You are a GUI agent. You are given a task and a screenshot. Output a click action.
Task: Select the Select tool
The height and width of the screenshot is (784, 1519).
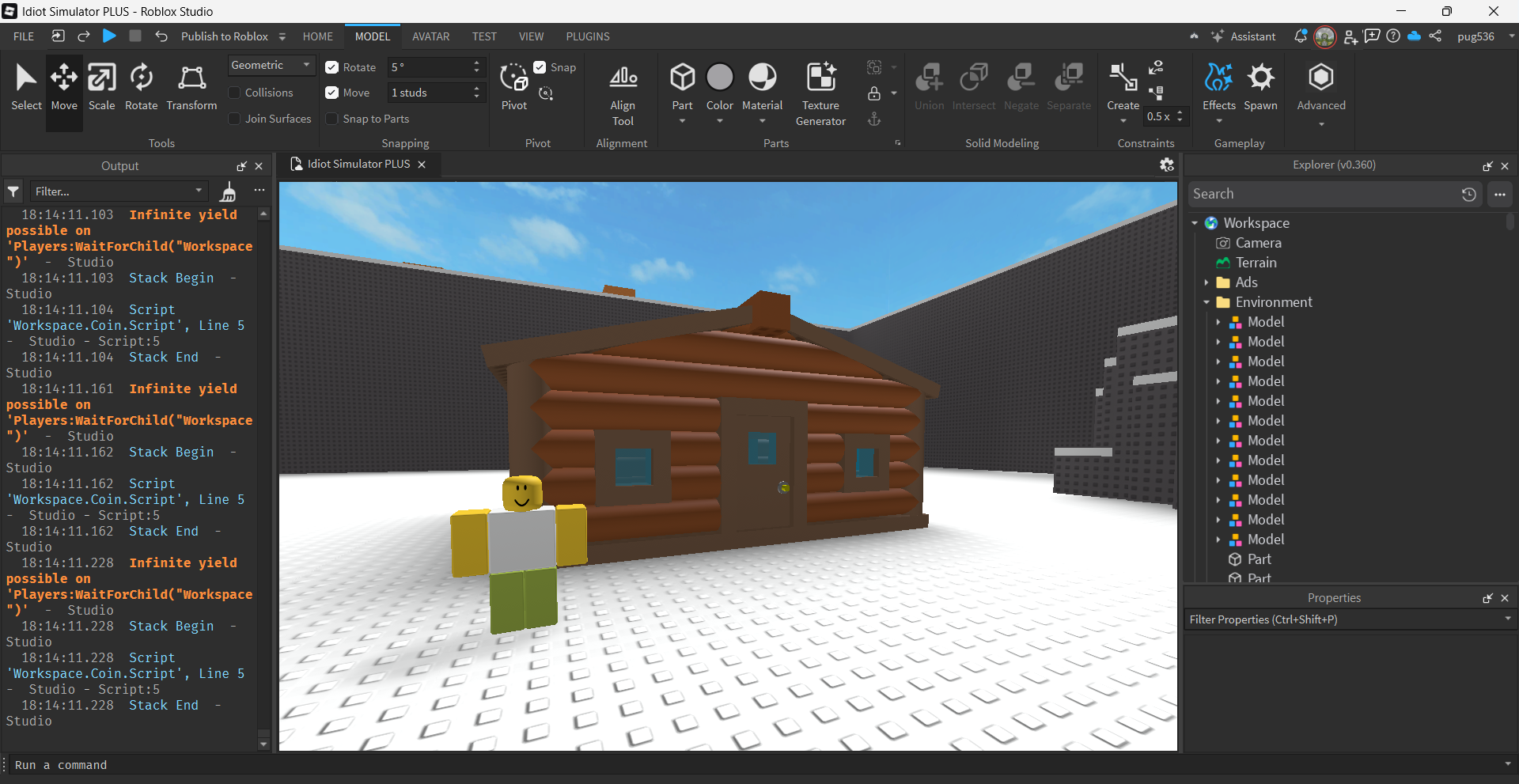pyautogui.click(x=26, y=87)
